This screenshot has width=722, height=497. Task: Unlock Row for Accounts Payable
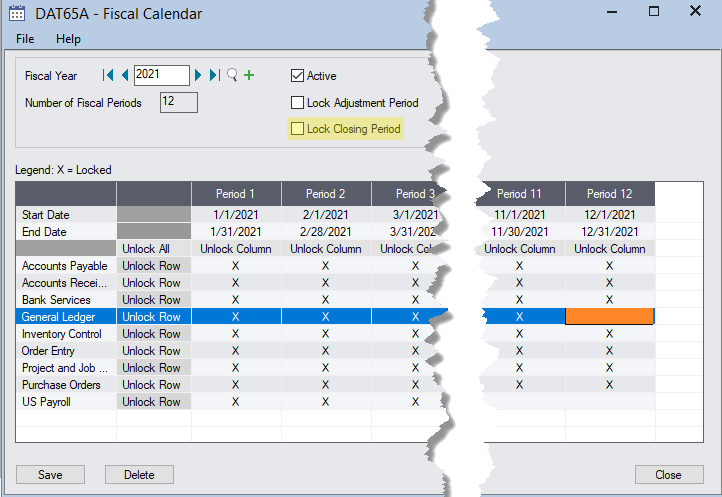(x=154, y=266)
